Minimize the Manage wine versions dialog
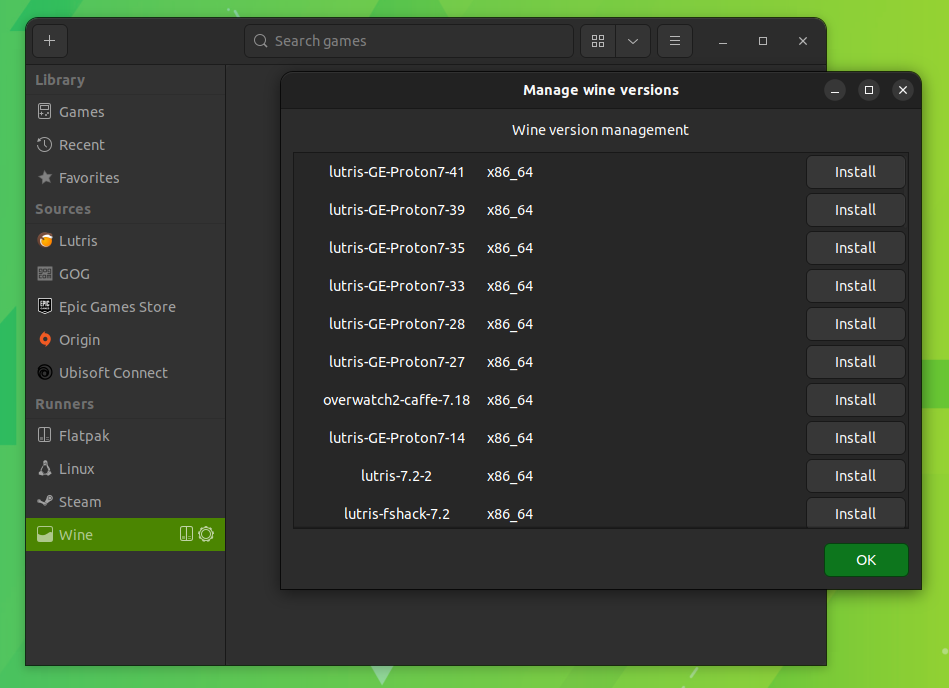 point(835,90)
